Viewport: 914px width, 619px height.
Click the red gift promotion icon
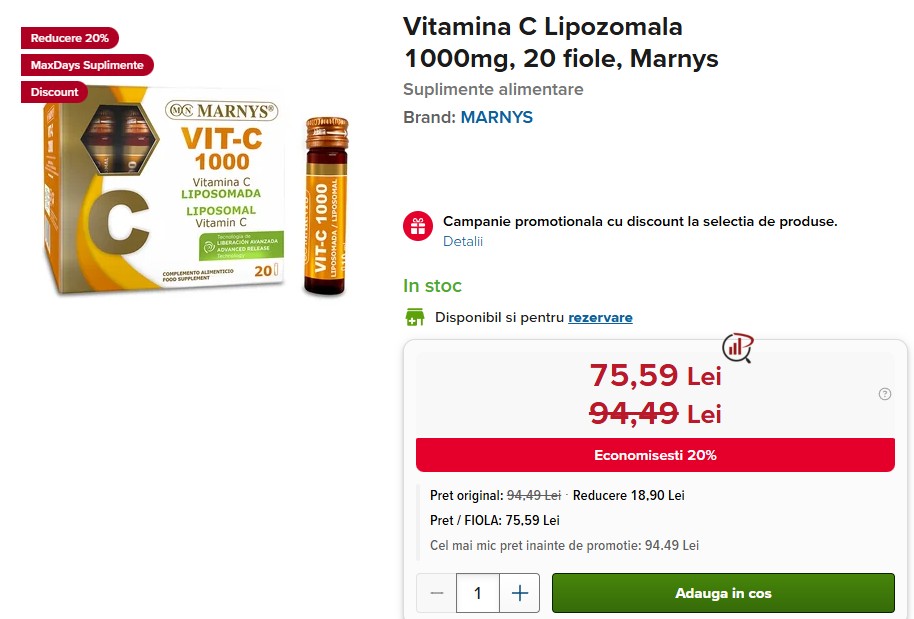click(x=418, y=226)
